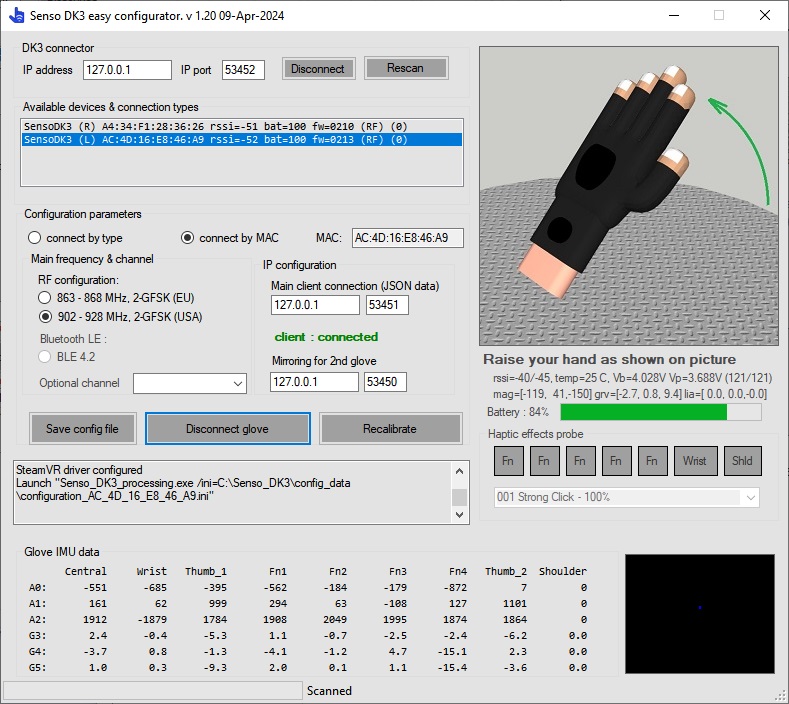Click the Recalibrate button
Image resolution: width=789 pixels, height=704 pixels.
(x=390, y=429)
